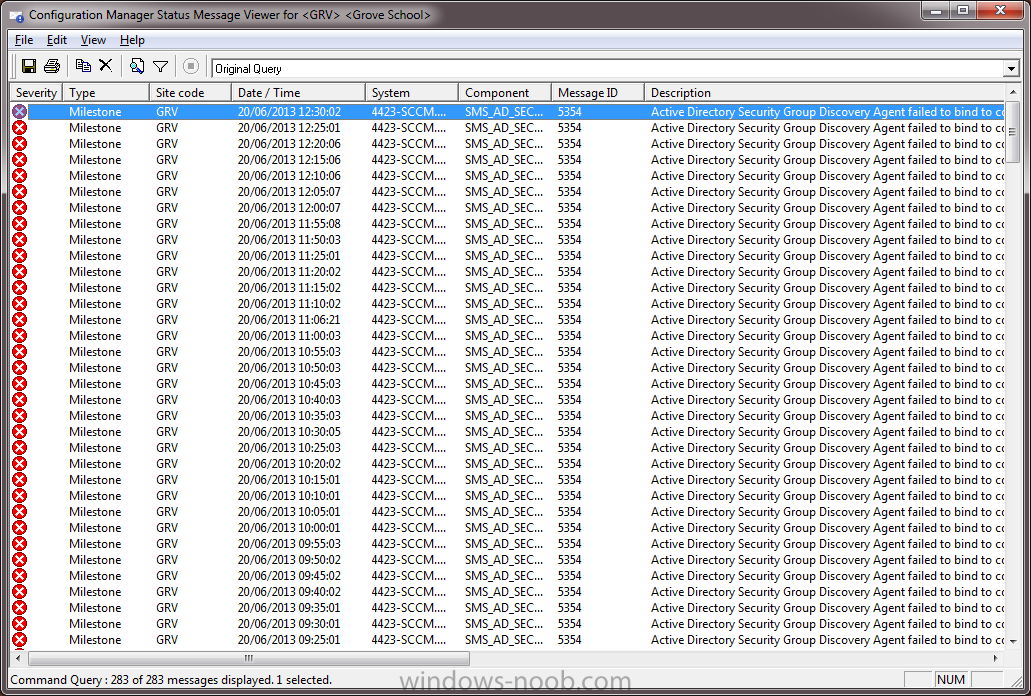Select date cell 20/06/2013 10:45:03
This screenshot has width=1031, height=696.
pos(289,383)
